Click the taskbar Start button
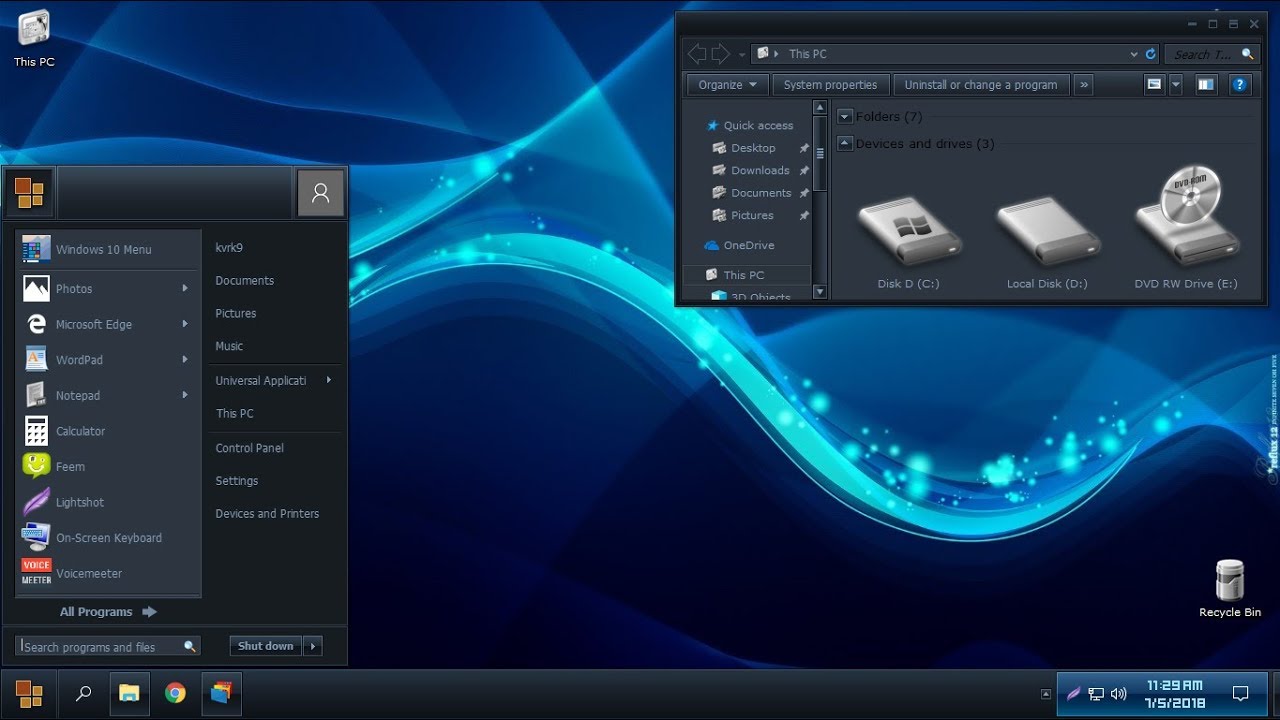Viewport: 1280px width, 720px height. (29, 694)
